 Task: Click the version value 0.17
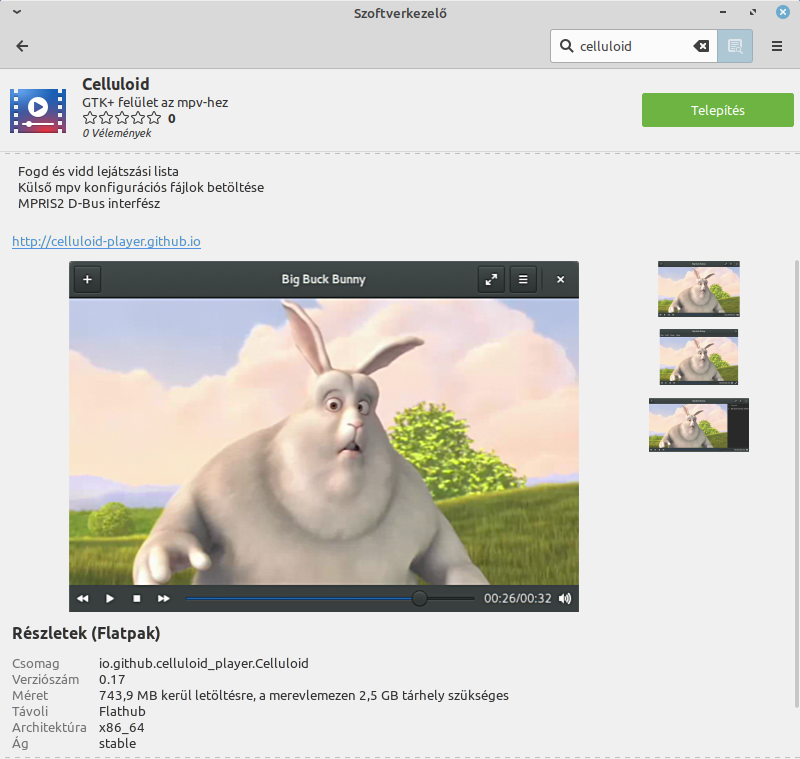point(112,679)
